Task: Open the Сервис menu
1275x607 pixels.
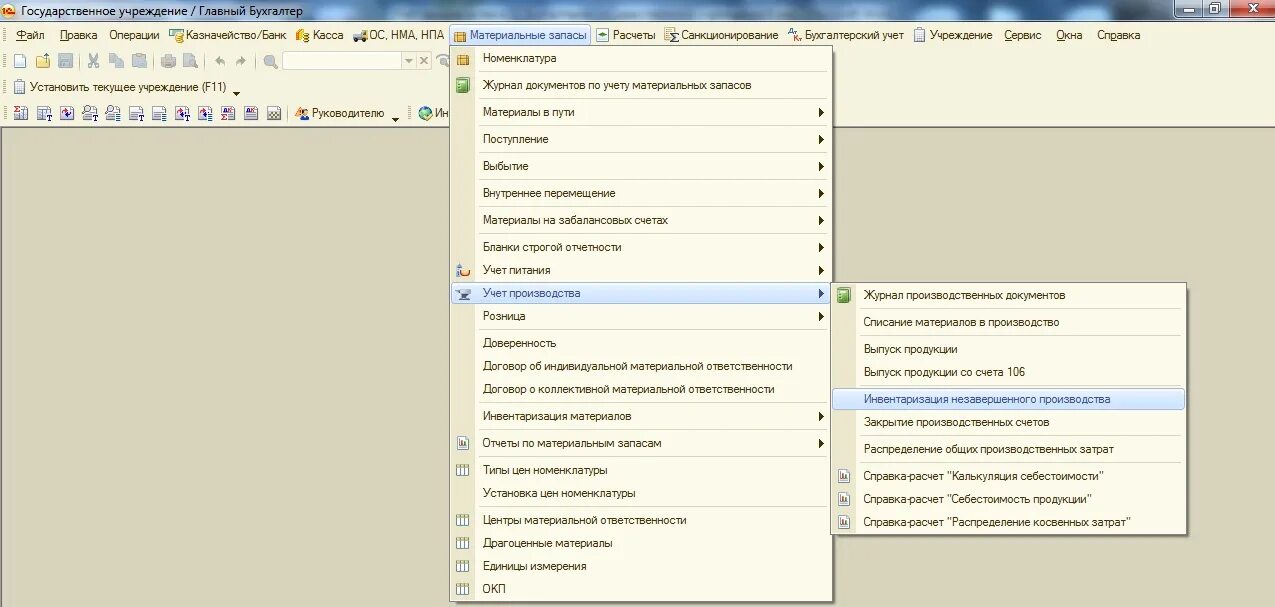Action: click(1022, 35)
